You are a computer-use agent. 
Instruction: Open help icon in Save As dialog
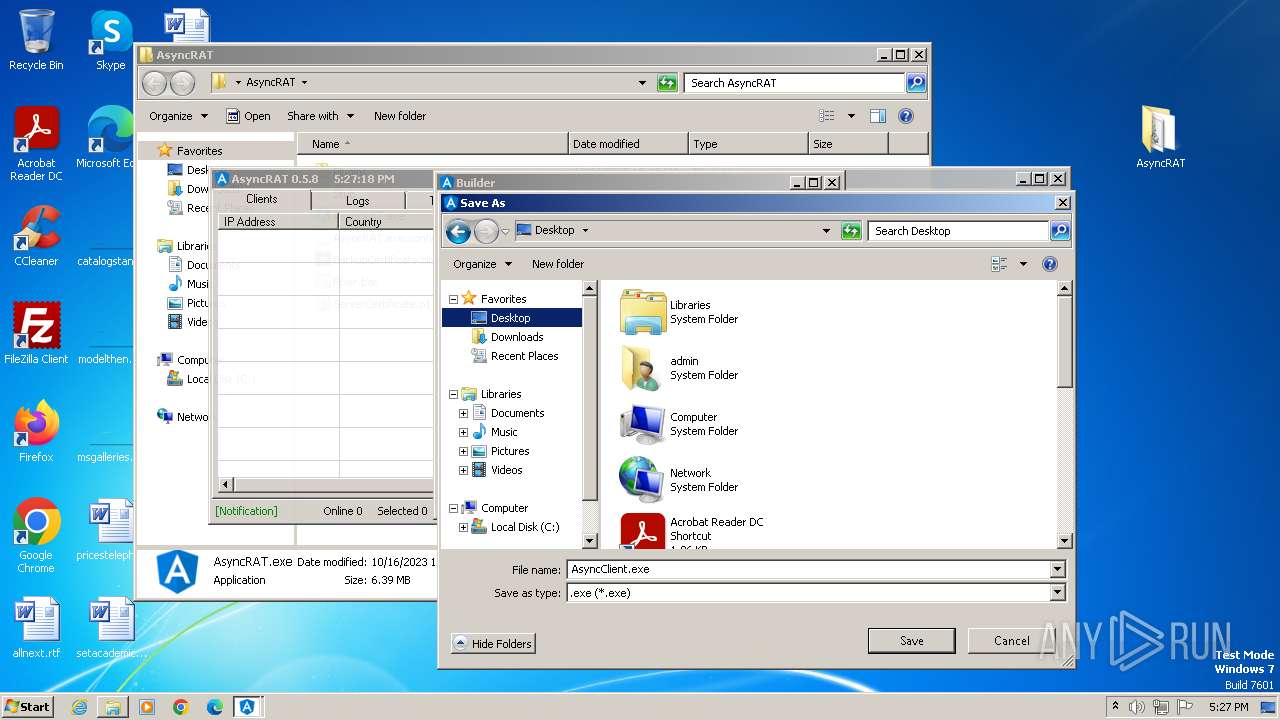tap(1050, 264)
